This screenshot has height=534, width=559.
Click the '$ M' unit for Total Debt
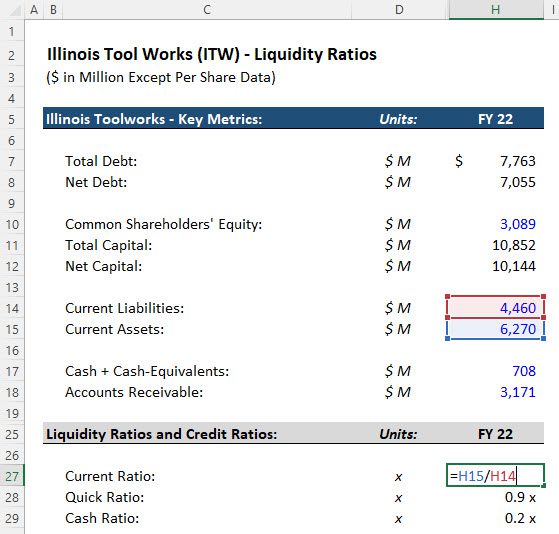398,161
